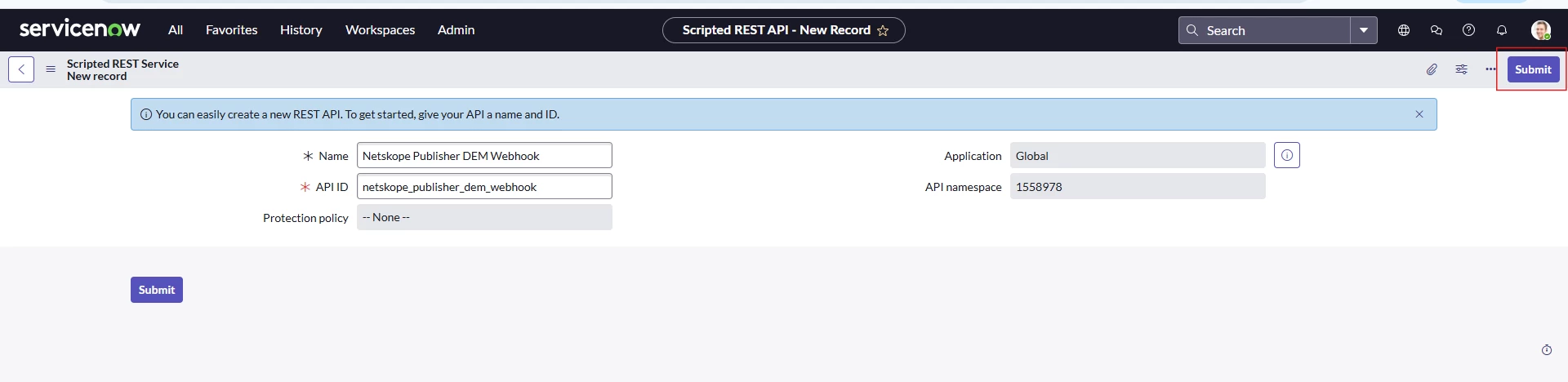Expand the search options dropdown arrow

coord(1364,30)
